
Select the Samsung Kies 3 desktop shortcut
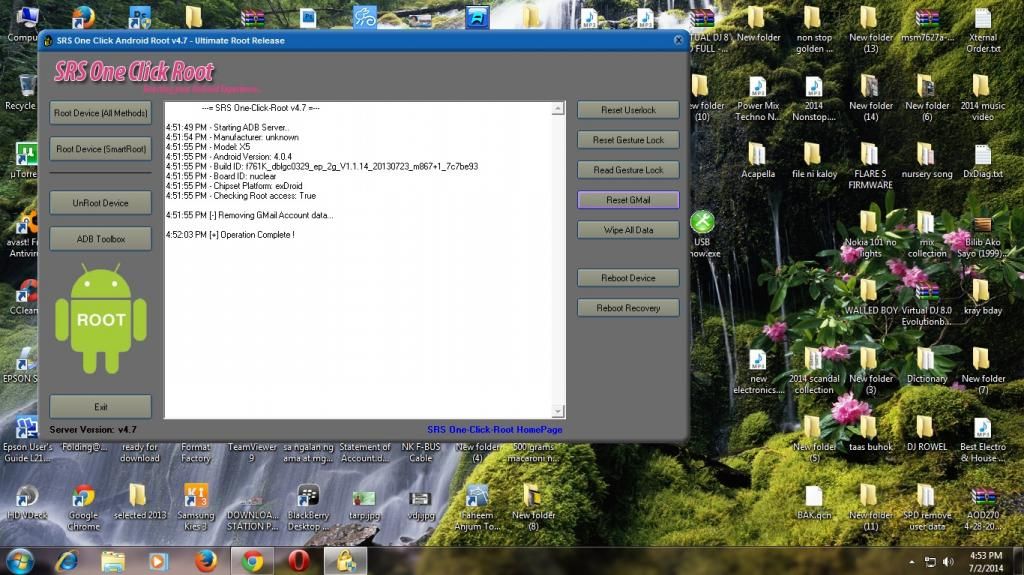(x=196, y=497)
